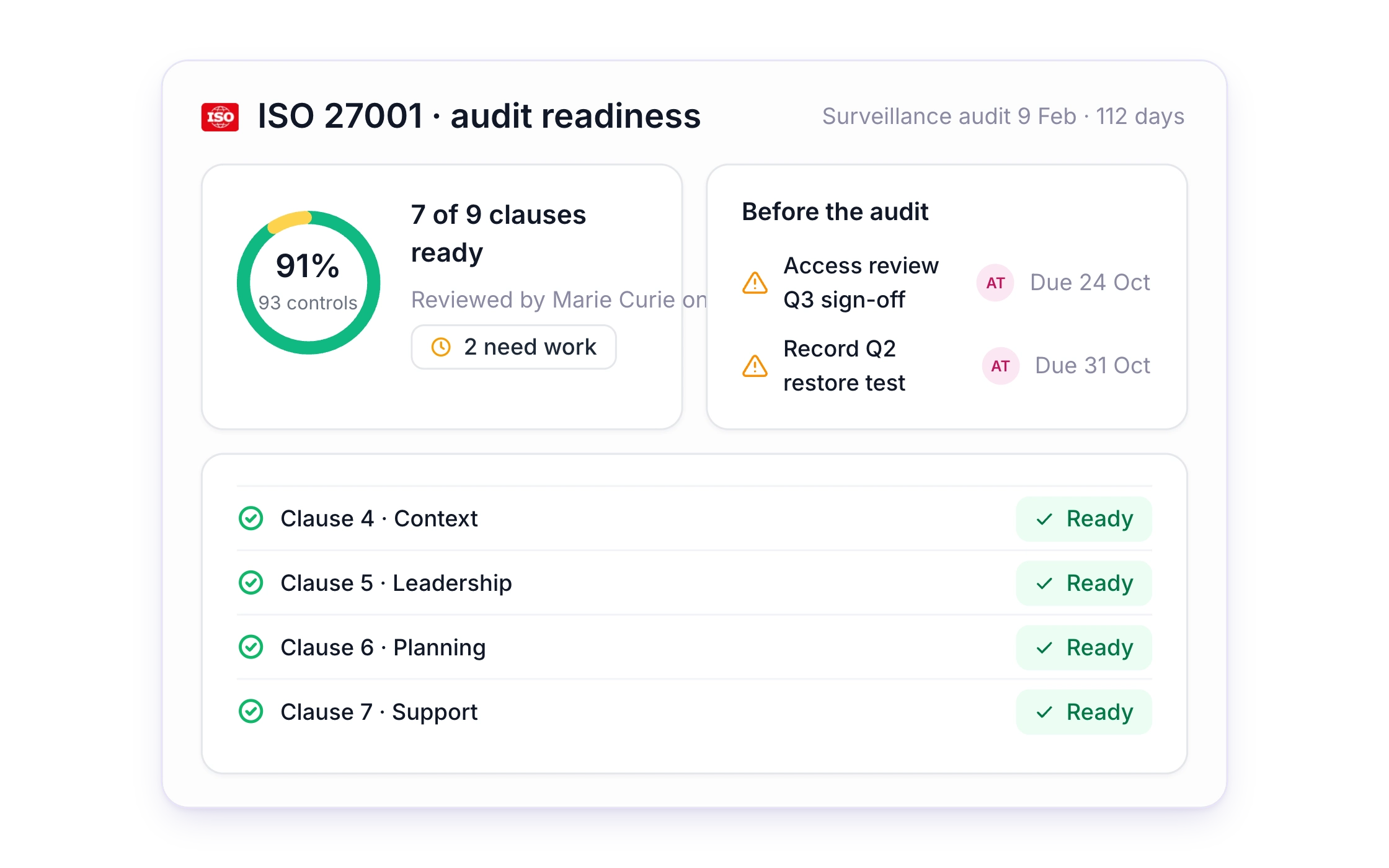Image resolution: width=1389 pixels, height=868 pixels.
Task: Click warning triangle beside Record Q2 restore test
Action: 755,366
